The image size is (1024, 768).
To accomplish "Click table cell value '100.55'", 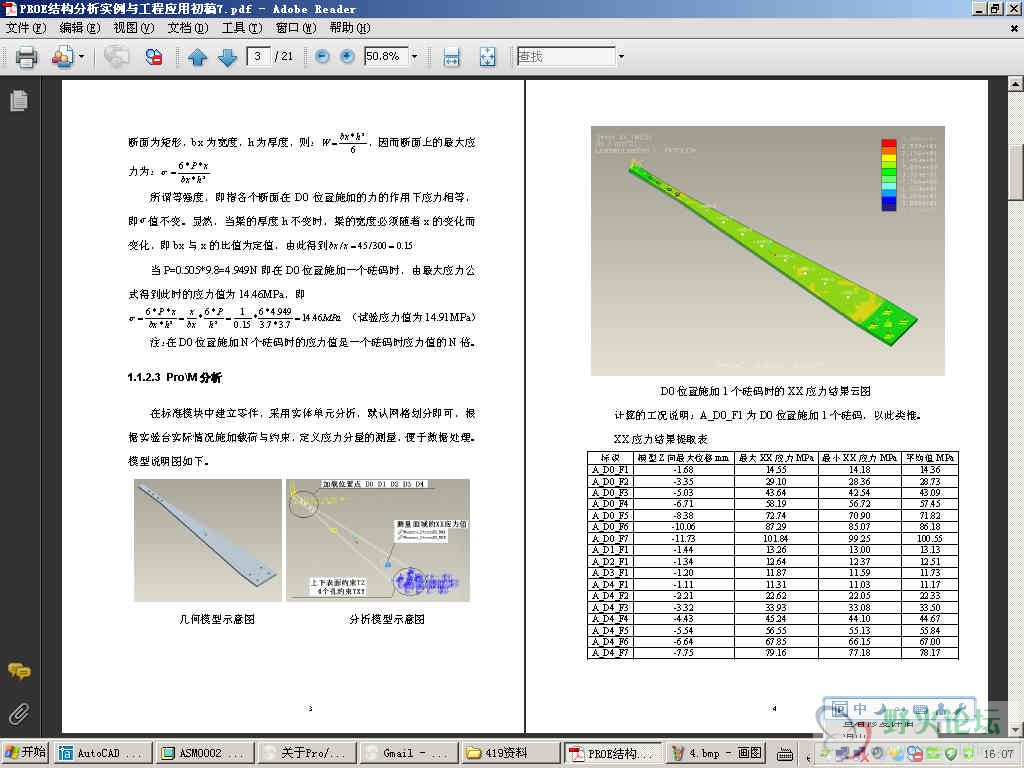I will 930,539.
